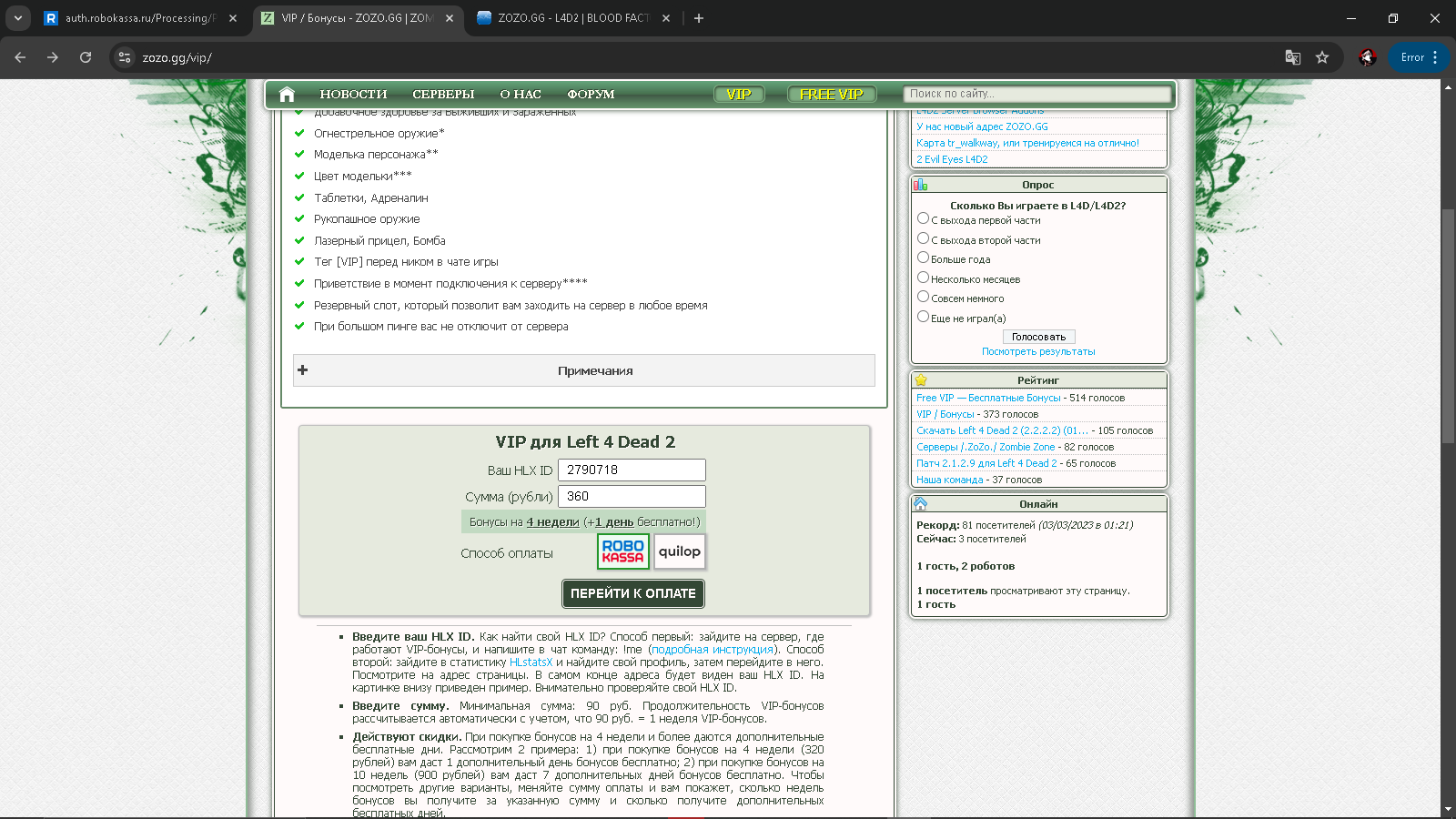Open the FREE VIP navigation button
Screen dimensions: 1456x819
(832, 94)
